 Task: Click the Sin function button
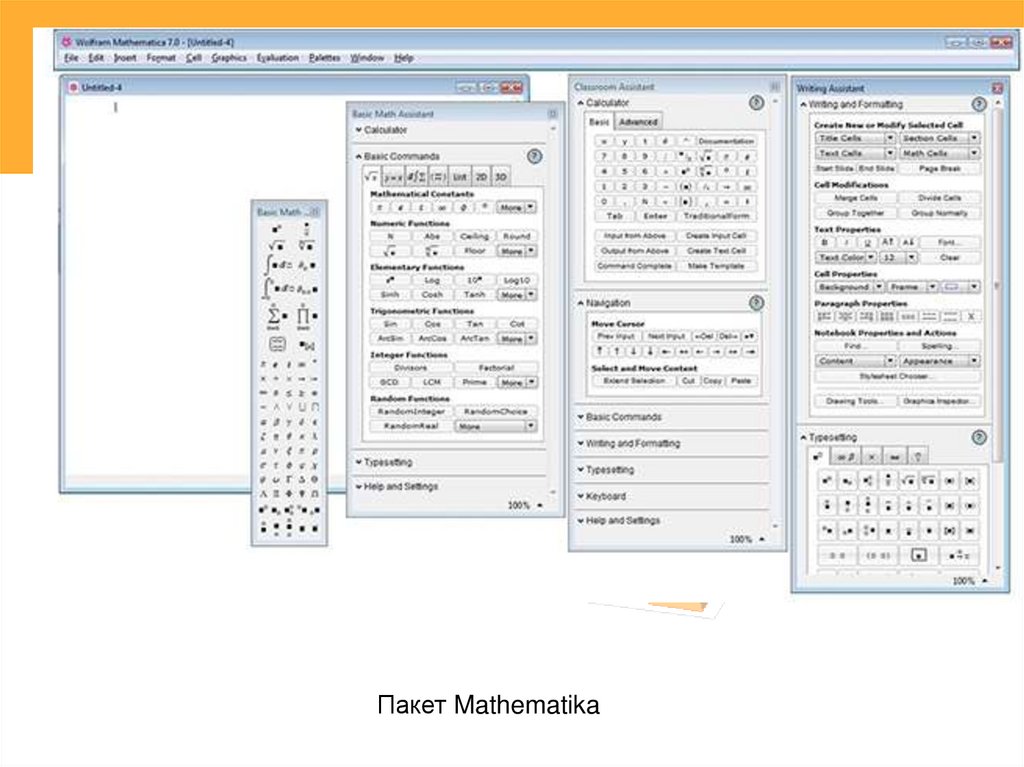(390, 324)
